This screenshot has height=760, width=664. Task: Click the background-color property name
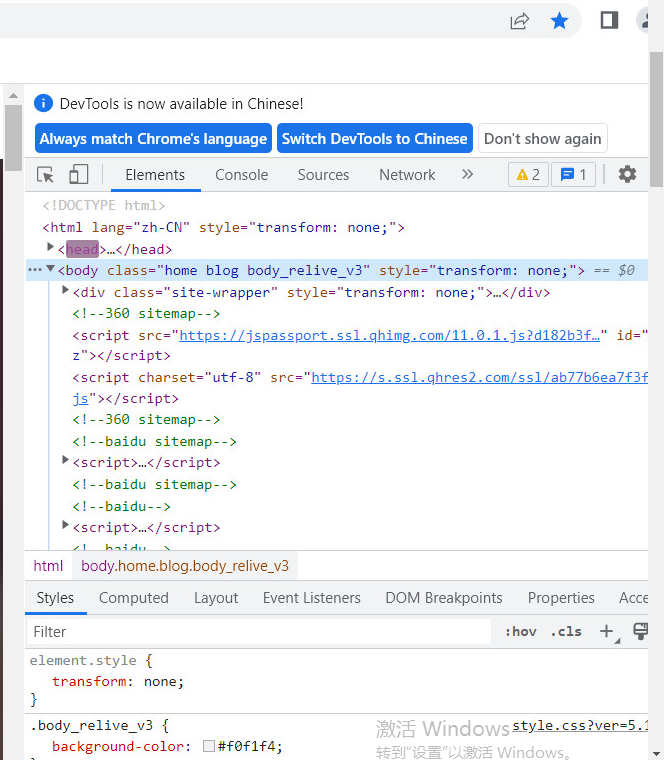[x=118, y=746]
